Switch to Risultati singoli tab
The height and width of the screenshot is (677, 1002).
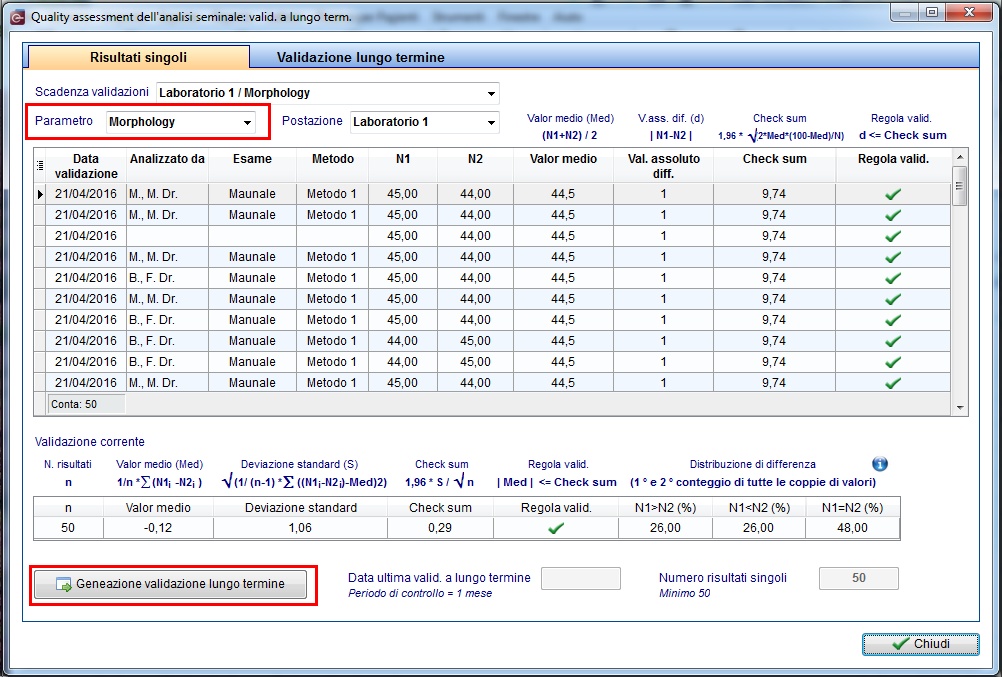coord(138,57)
